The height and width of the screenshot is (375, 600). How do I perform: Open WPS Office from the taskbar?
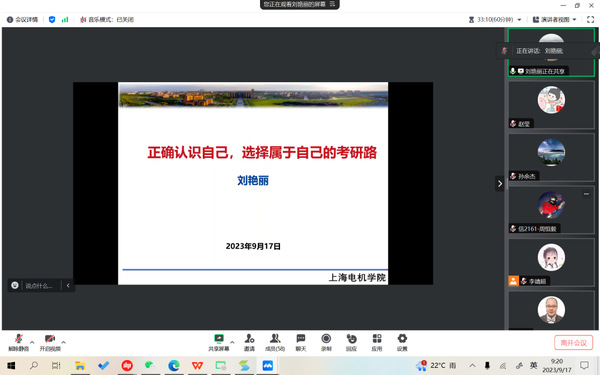(197, 365)
